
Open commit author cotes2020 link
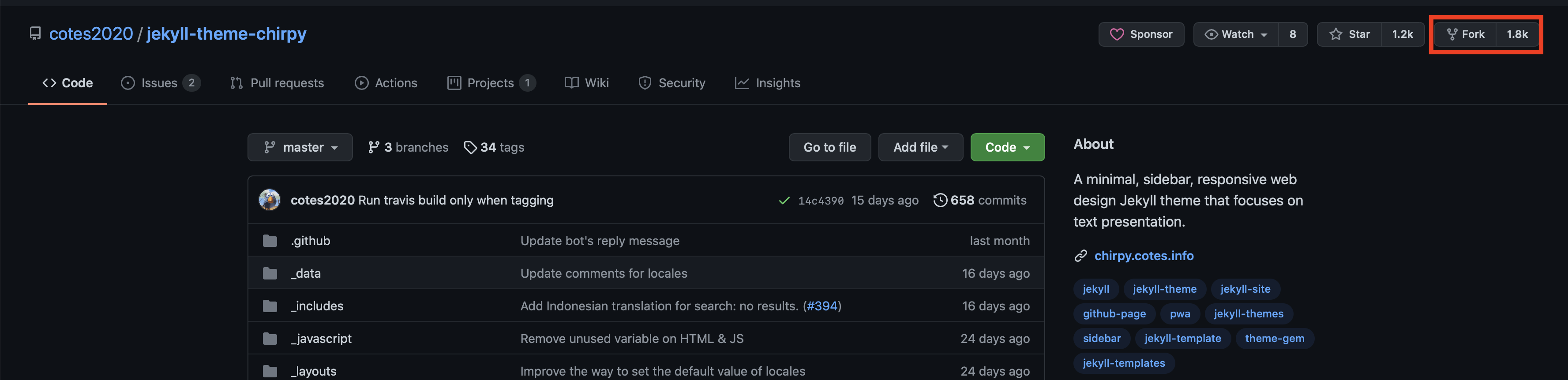323,200
